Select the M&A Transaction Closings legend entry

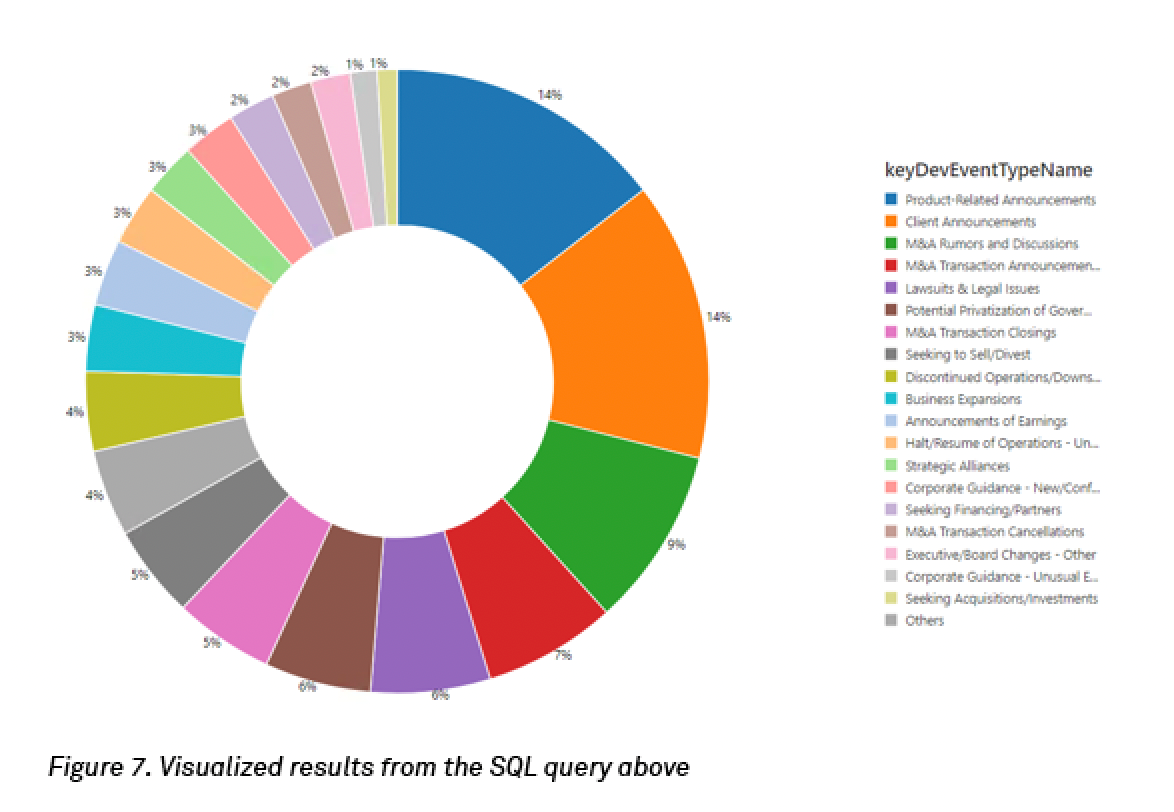[x=980, y=333]
